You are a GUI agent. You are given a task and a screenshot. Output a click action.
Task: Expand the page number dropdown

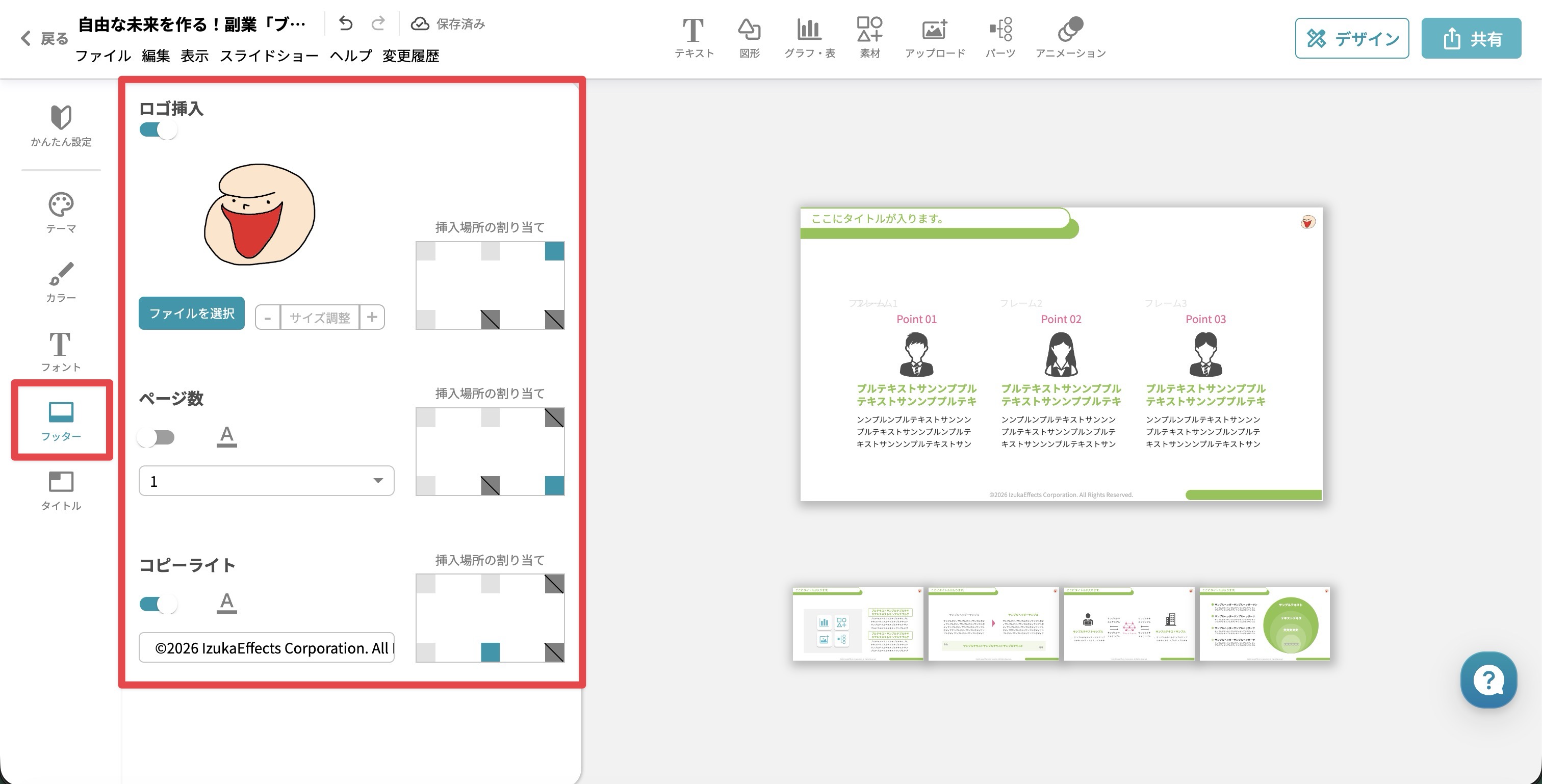tap(266, 481)
